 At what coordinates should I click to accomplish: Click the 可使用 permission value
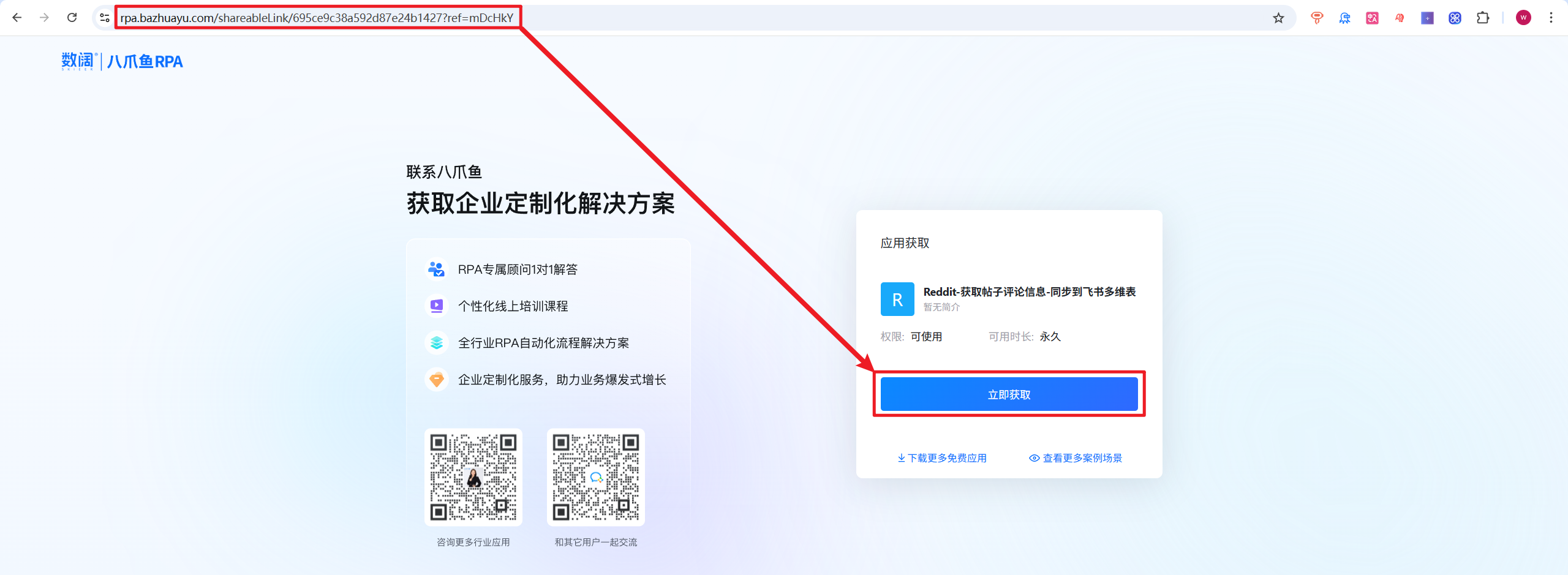(x=926, y=337)
